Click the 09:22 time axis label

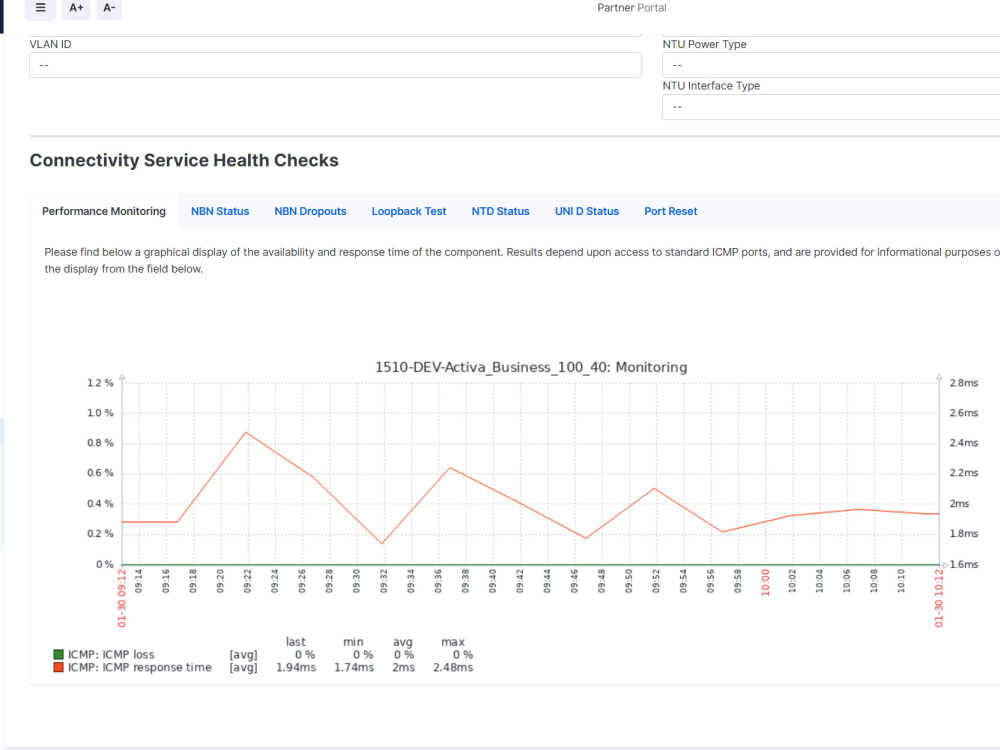247,582
